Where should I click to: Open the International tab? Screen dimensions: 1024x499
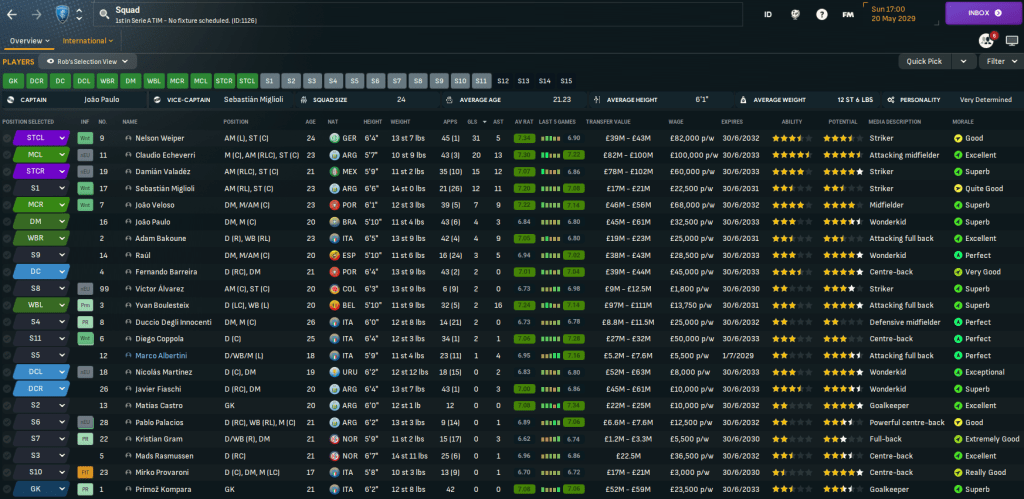point(88,41)
